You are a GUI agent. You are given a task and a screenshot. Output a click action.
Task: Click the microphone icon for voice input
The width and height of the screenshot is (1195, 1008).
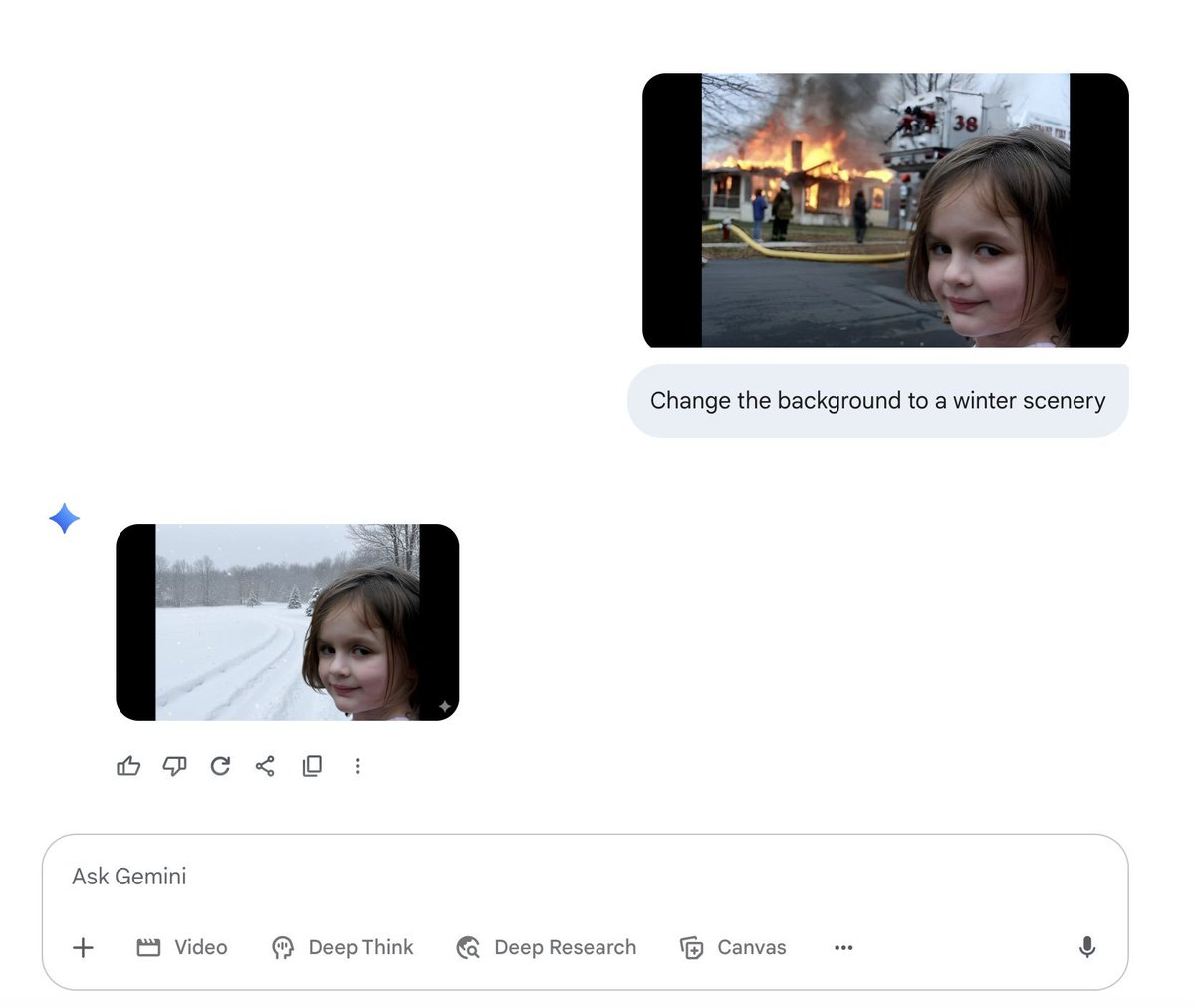tap(1087, 947)
